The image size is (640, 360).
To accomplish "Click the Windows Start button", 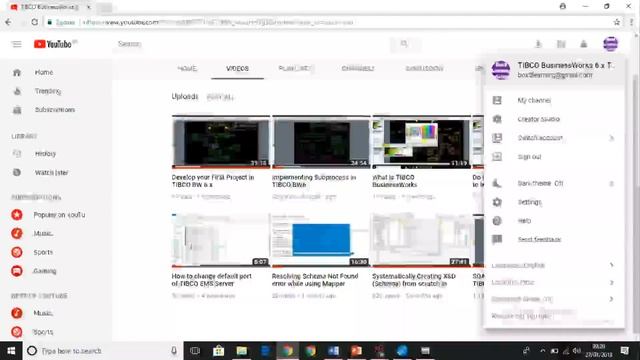I will tap(11, 351).
